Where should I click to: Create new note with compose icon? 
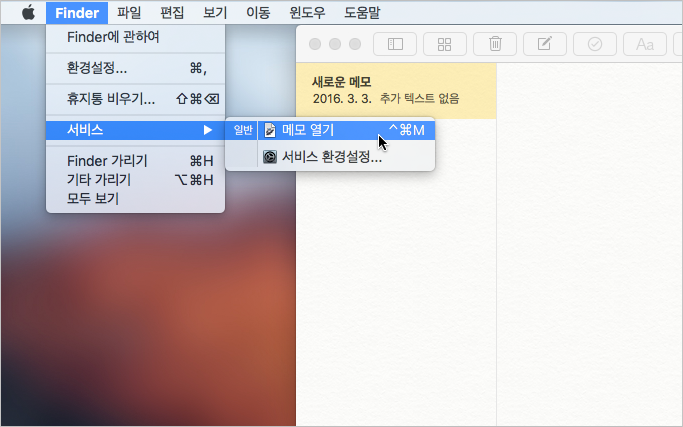[544, 44]
